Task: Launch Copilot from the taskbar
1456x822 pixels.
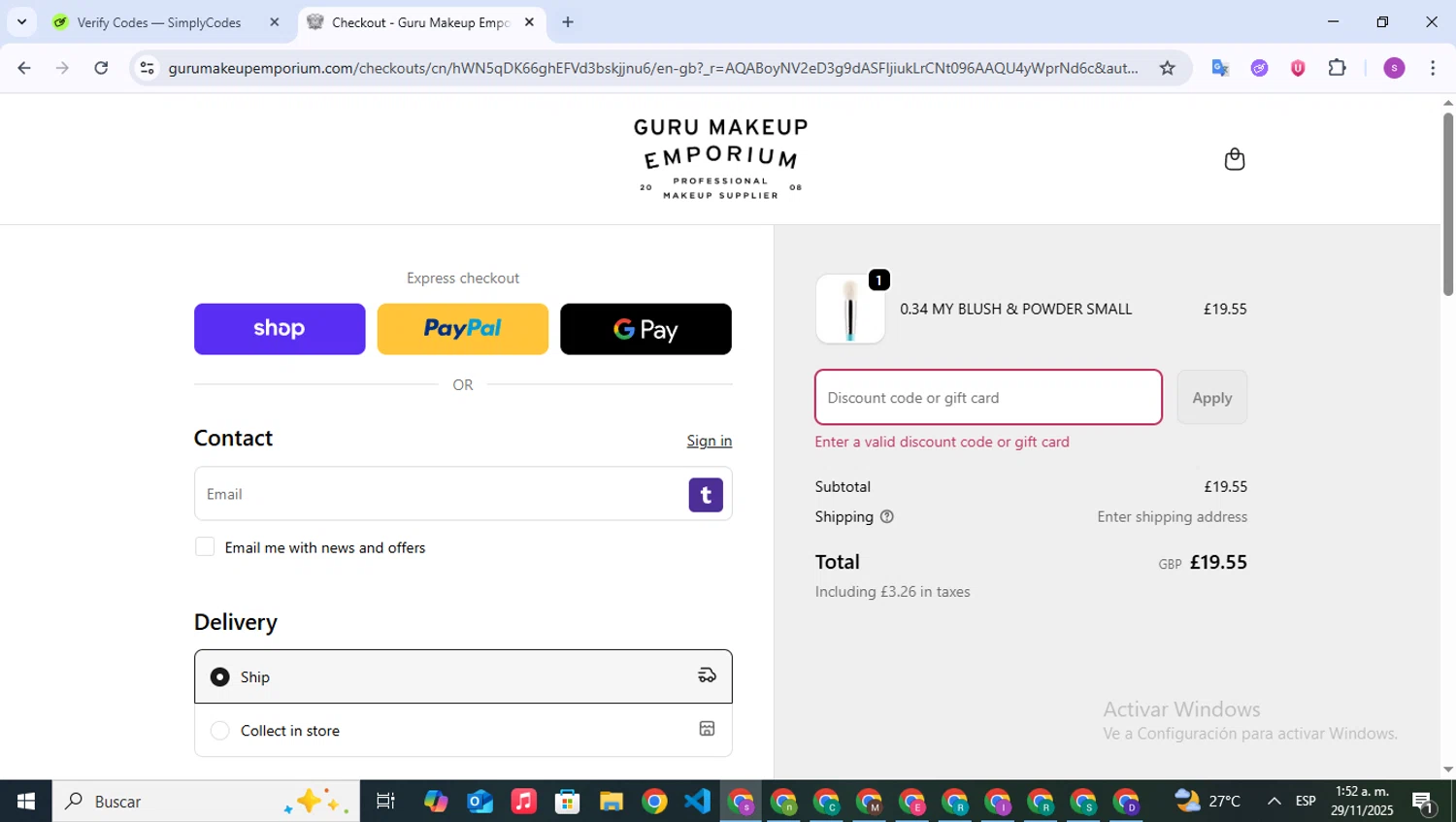Action: (436, 802)
